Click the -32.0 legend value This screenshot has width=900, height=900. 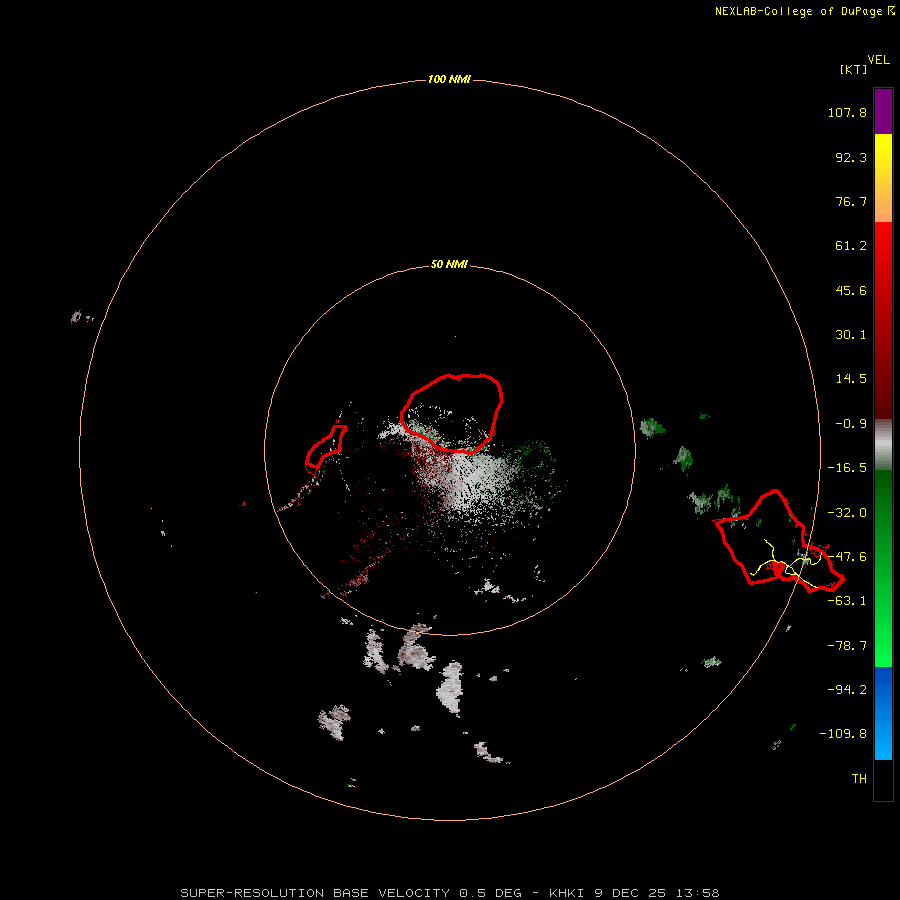pos(847,513)
